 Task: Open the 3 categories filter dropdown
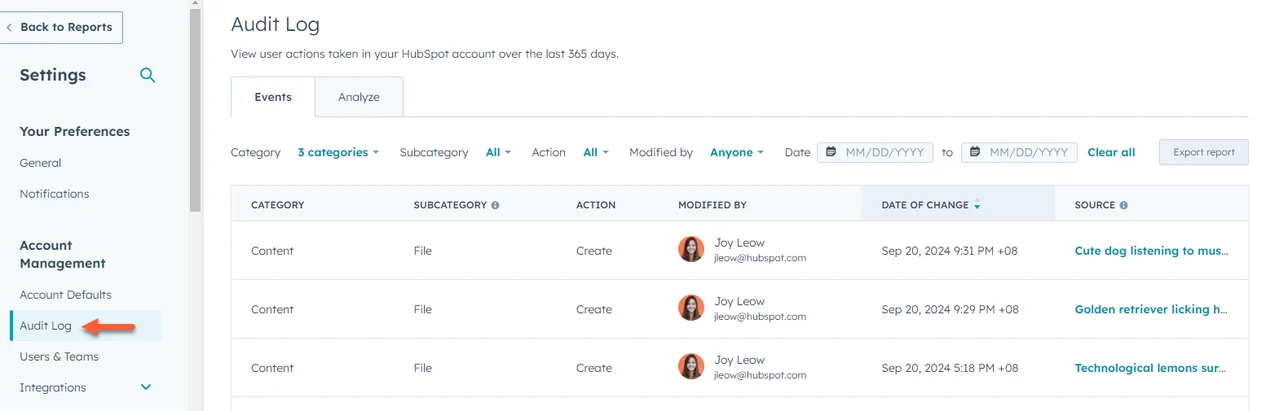click(x=338, y=152)
